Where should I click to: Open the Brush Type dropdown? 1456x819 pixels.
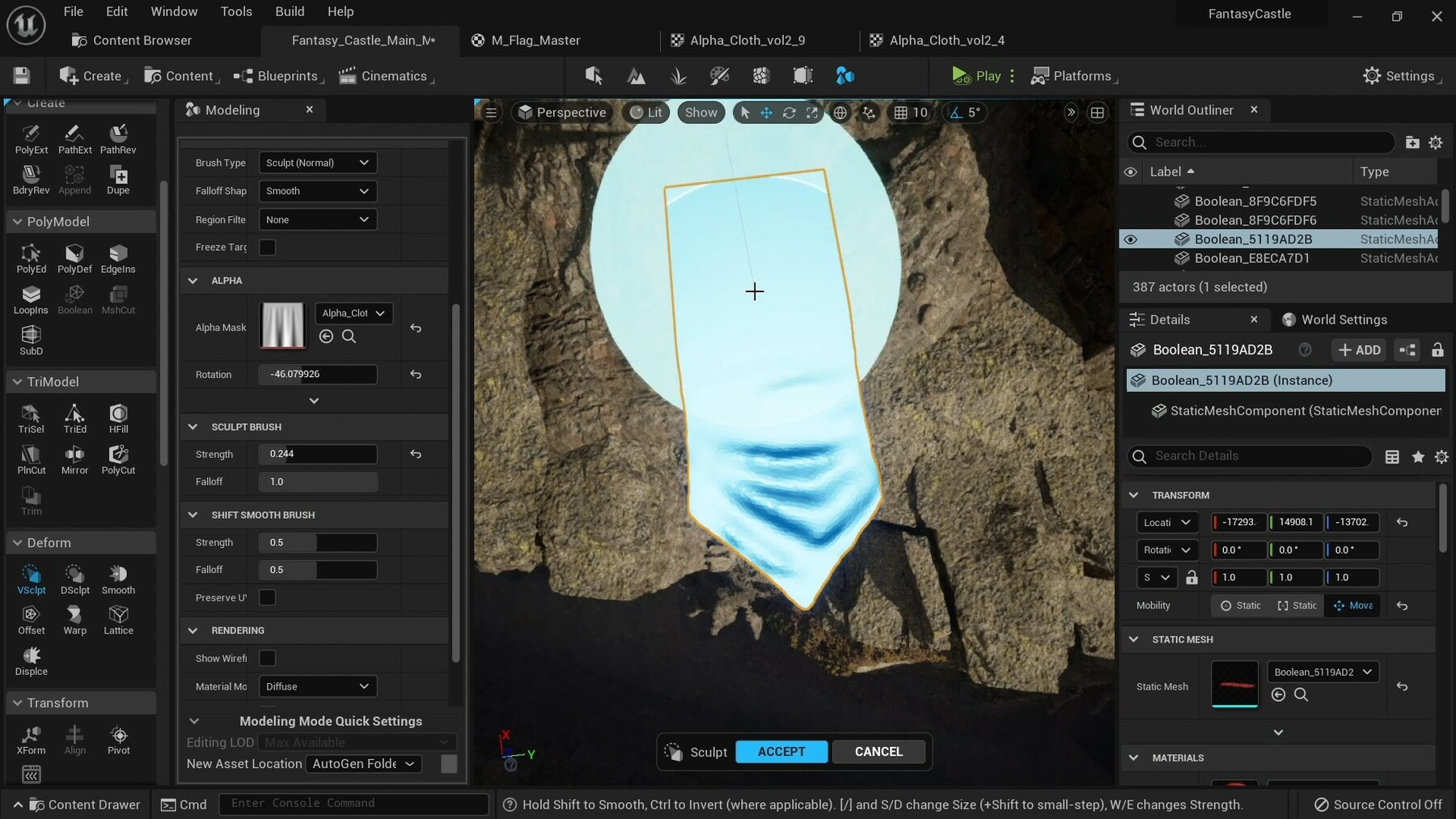tap(316, 162)
